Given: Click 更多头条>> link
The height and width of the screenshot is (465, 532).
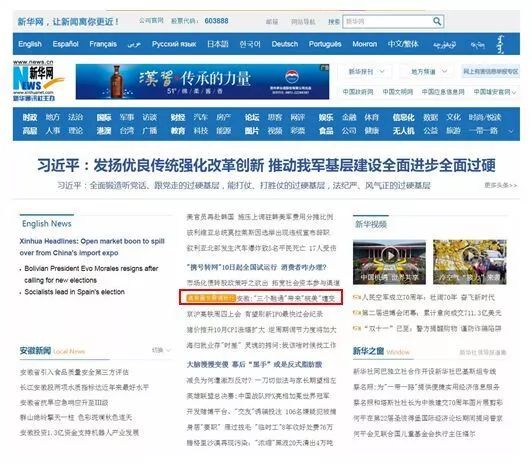Looking at the screenshot, I should (x=501, y=186).
